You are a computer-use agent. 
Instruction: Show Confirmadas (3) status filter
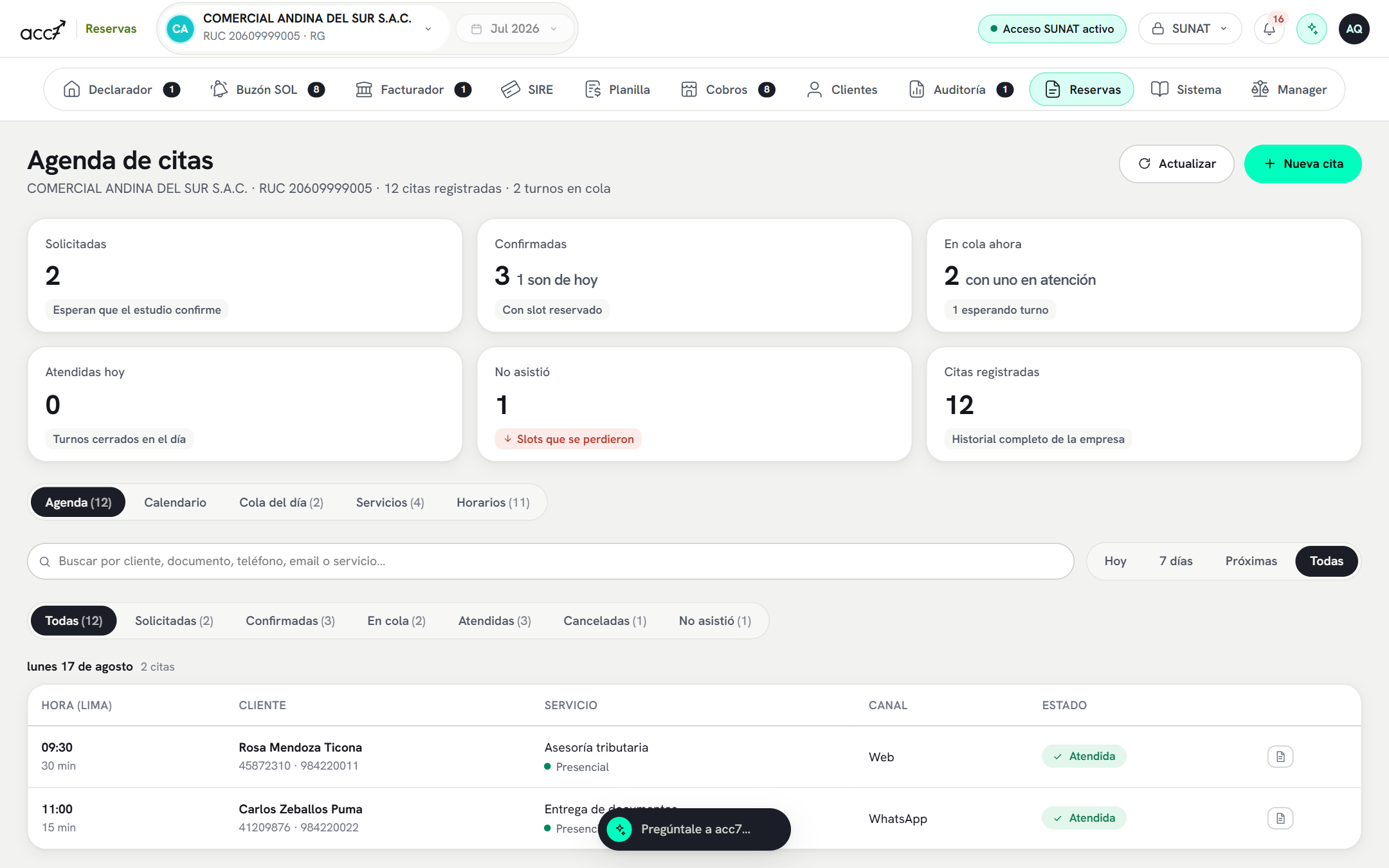[x=290, y=620]
